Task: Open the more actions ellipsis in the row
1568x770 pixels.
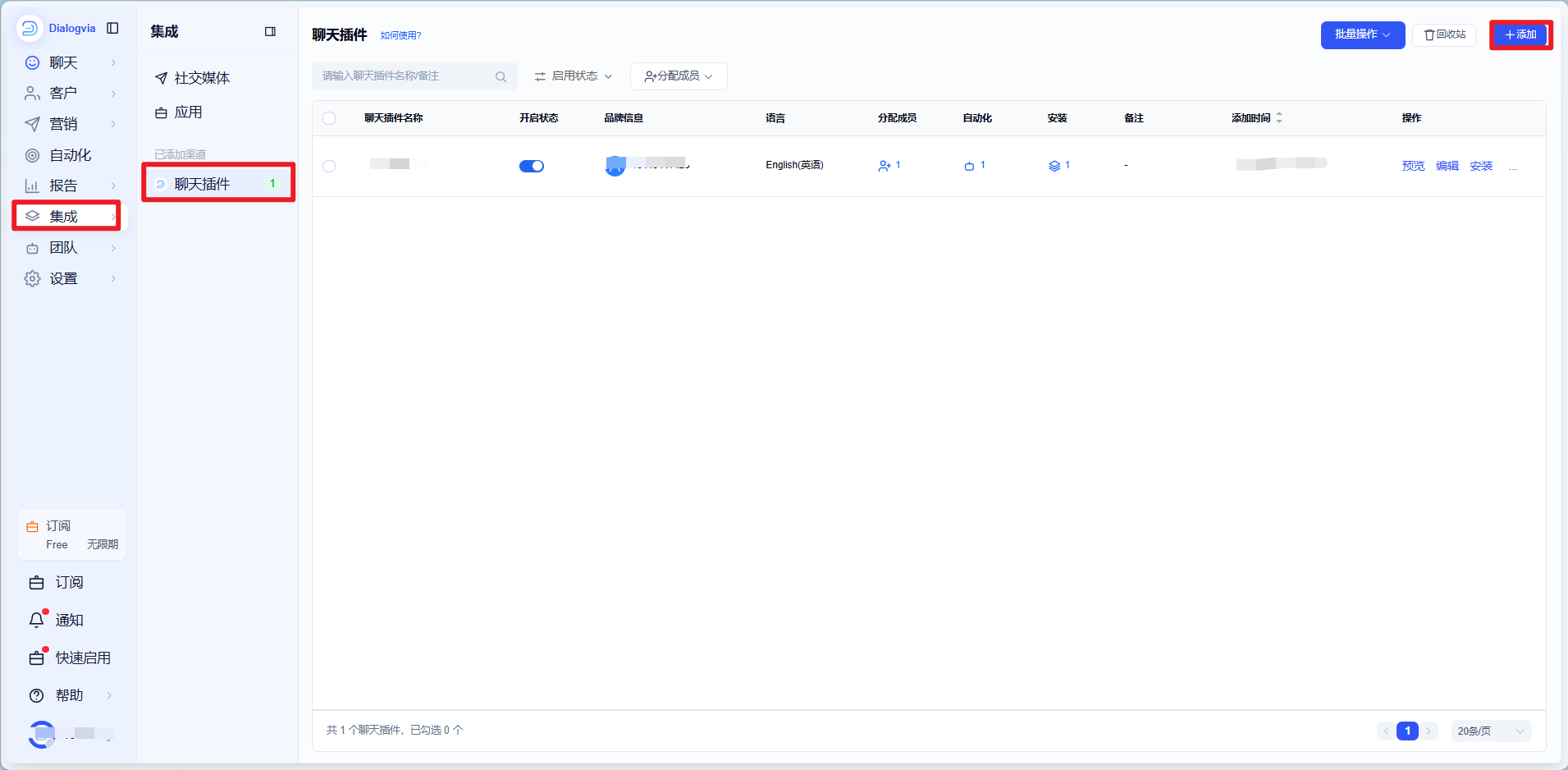Action: 1513,167
